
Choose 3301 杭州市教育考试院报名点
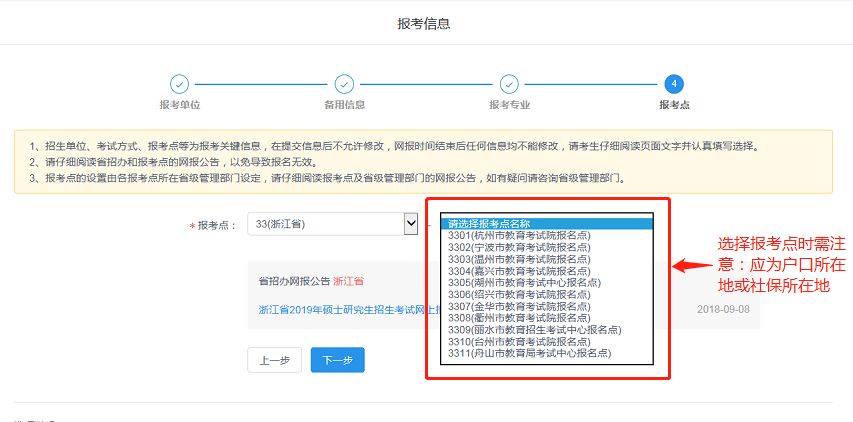(519, 235)
